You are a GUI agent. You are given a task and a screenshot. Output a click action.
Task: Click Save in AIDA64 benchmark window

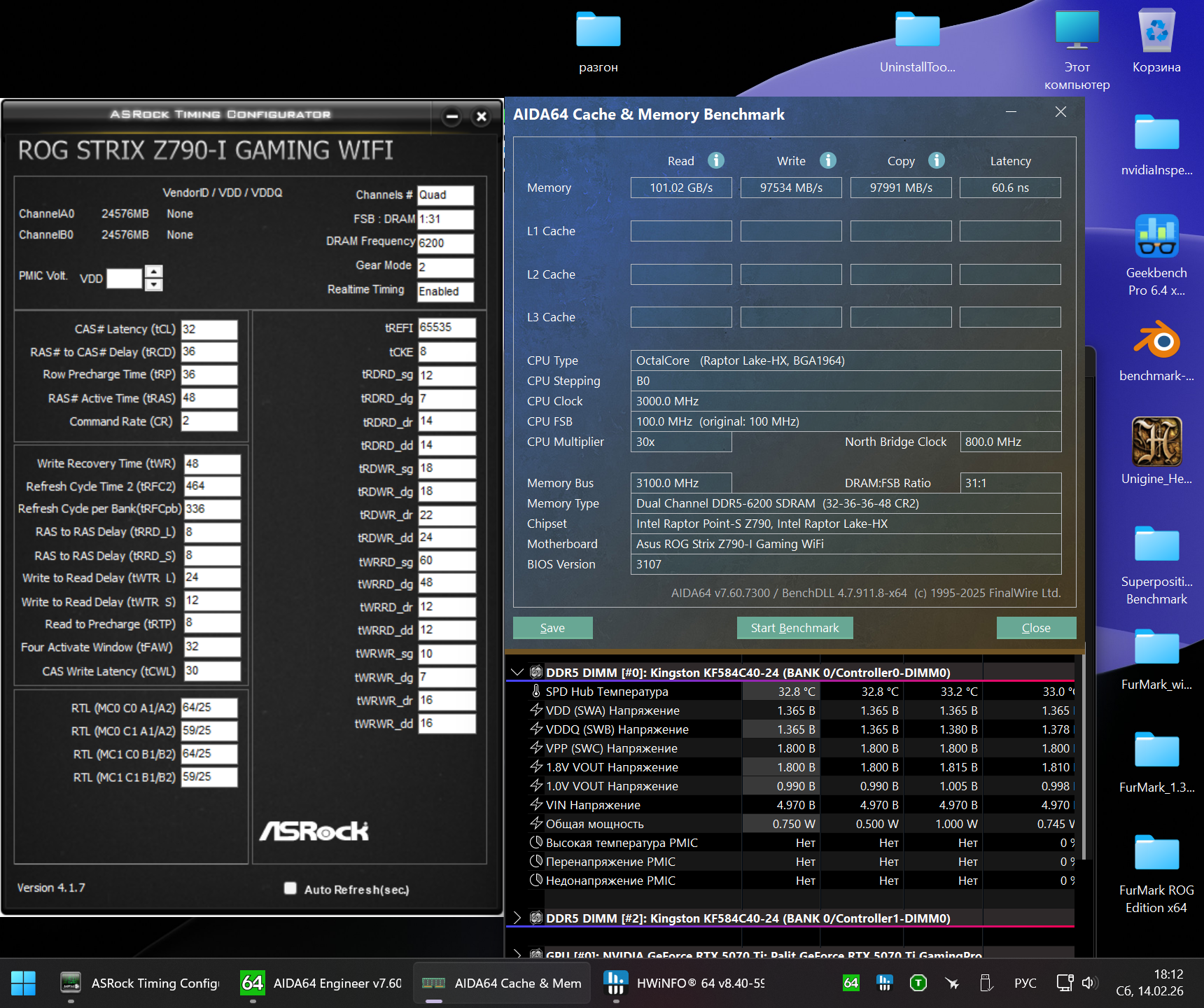tap(553, 628)
